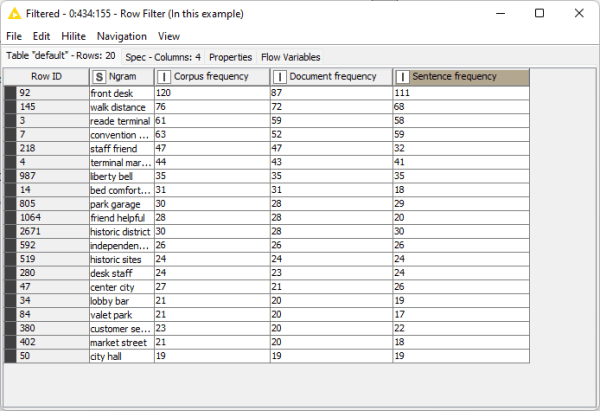Minimize the Filtered table window
This screenshot has width=600, height=411.
tap(501, 13)
